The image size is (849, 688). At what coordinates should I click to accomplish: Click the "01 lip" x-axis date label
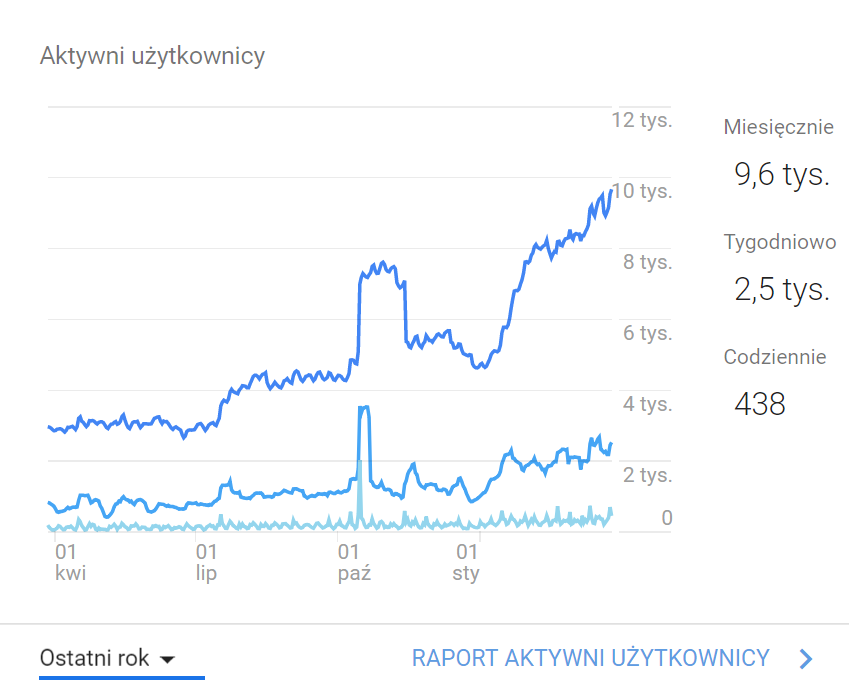(x=206, y=562)
